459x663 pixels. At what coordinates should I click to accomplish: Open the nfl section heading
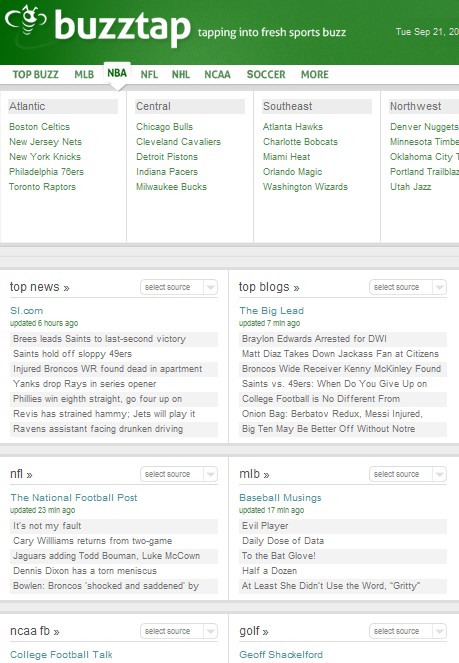click(x=21, y=474)
